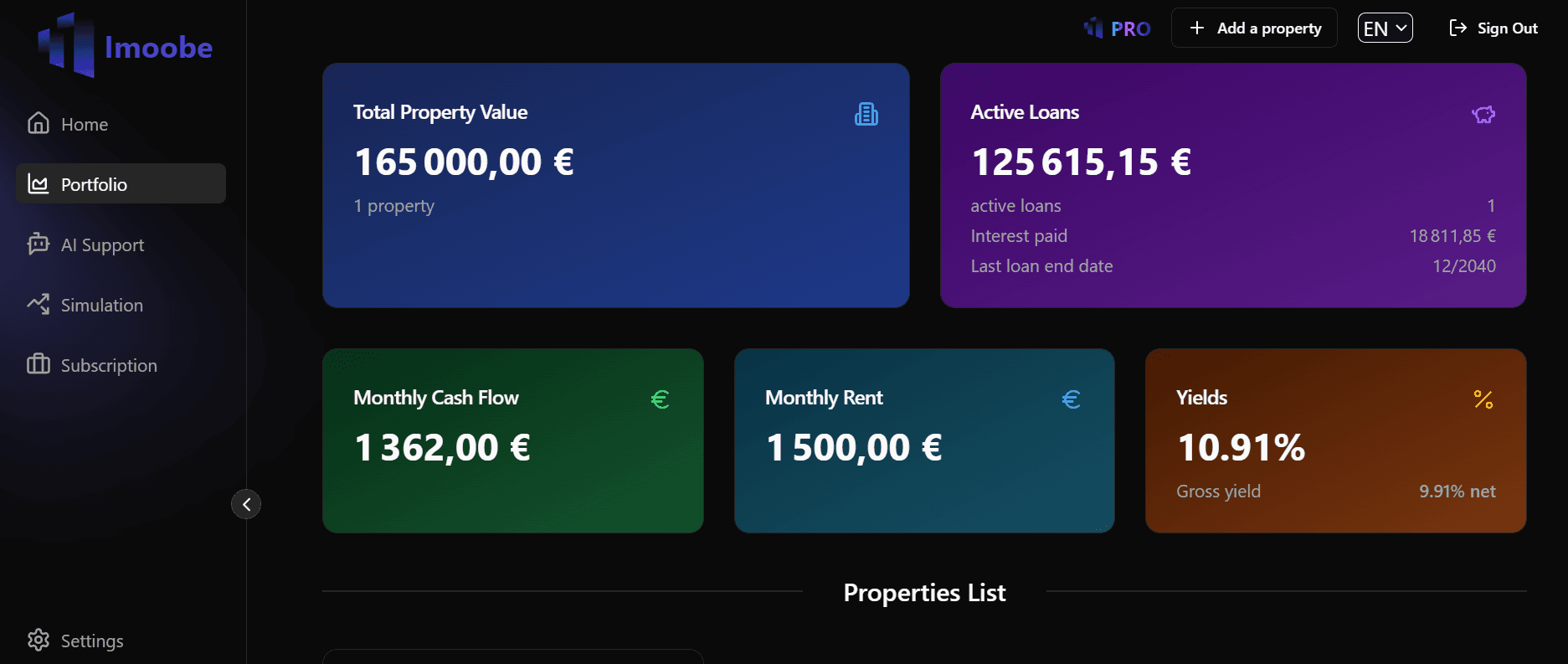Click the Total Property Value card

coord(616,185)
